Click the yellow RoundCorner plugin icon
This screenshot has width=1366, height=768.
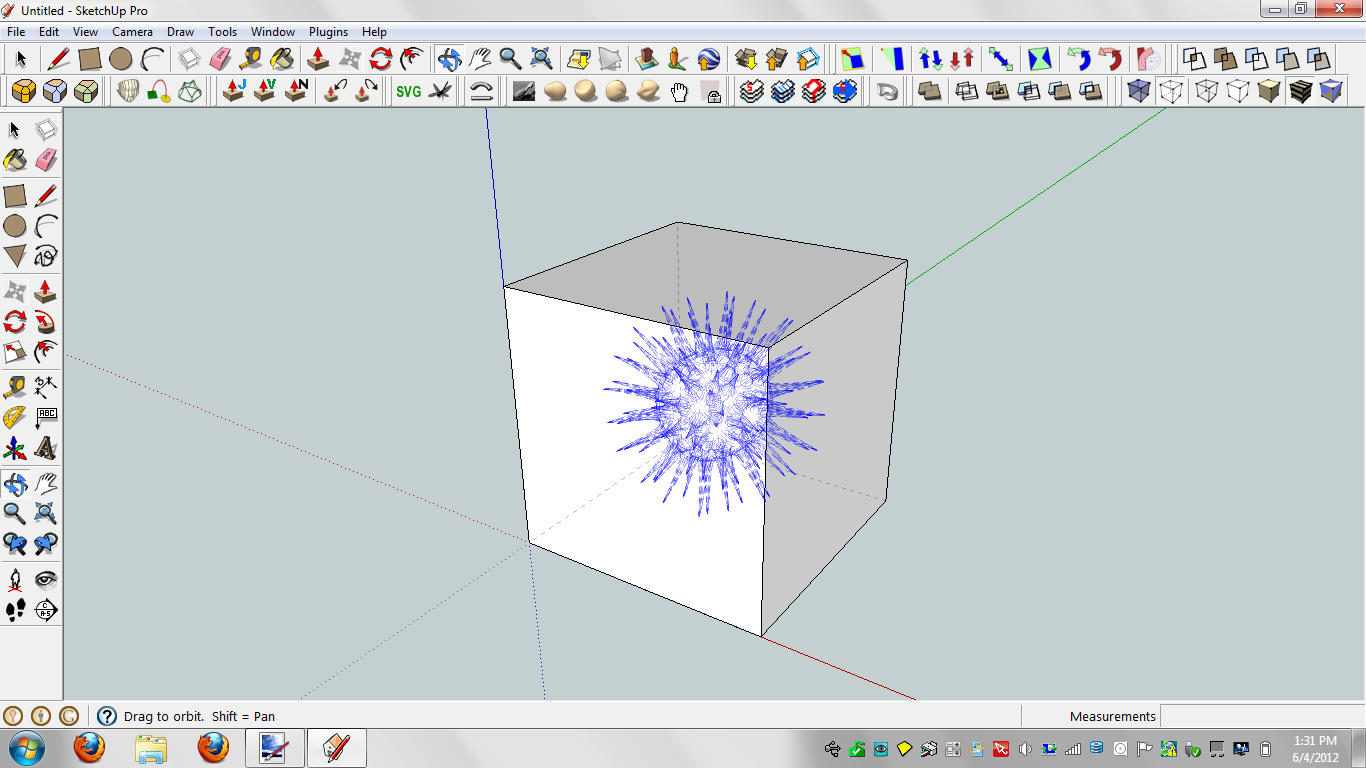(x=24, y=92)
